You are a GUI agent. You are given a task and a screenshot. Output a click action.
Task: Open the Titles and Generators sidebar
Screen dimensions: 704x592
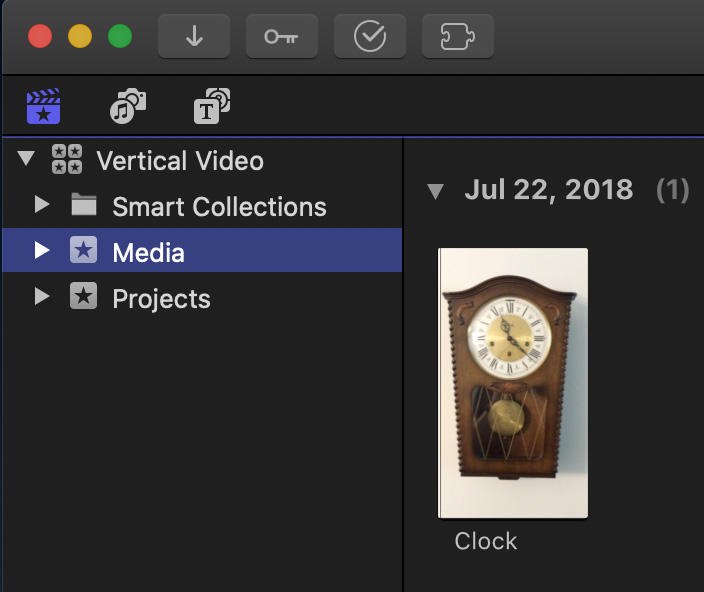coord(211,107)
